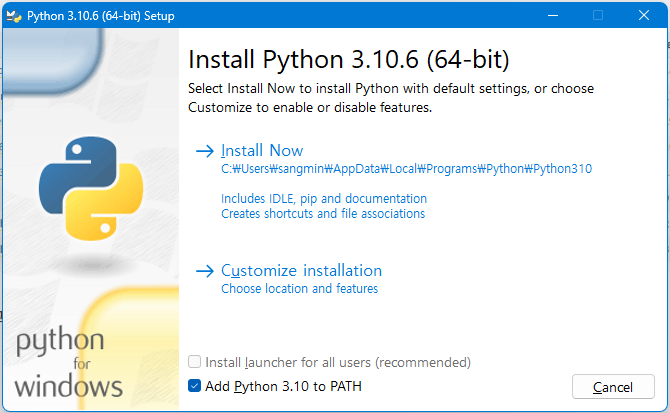Click the Python setup icon in title bar

click(x=14, y=16)
